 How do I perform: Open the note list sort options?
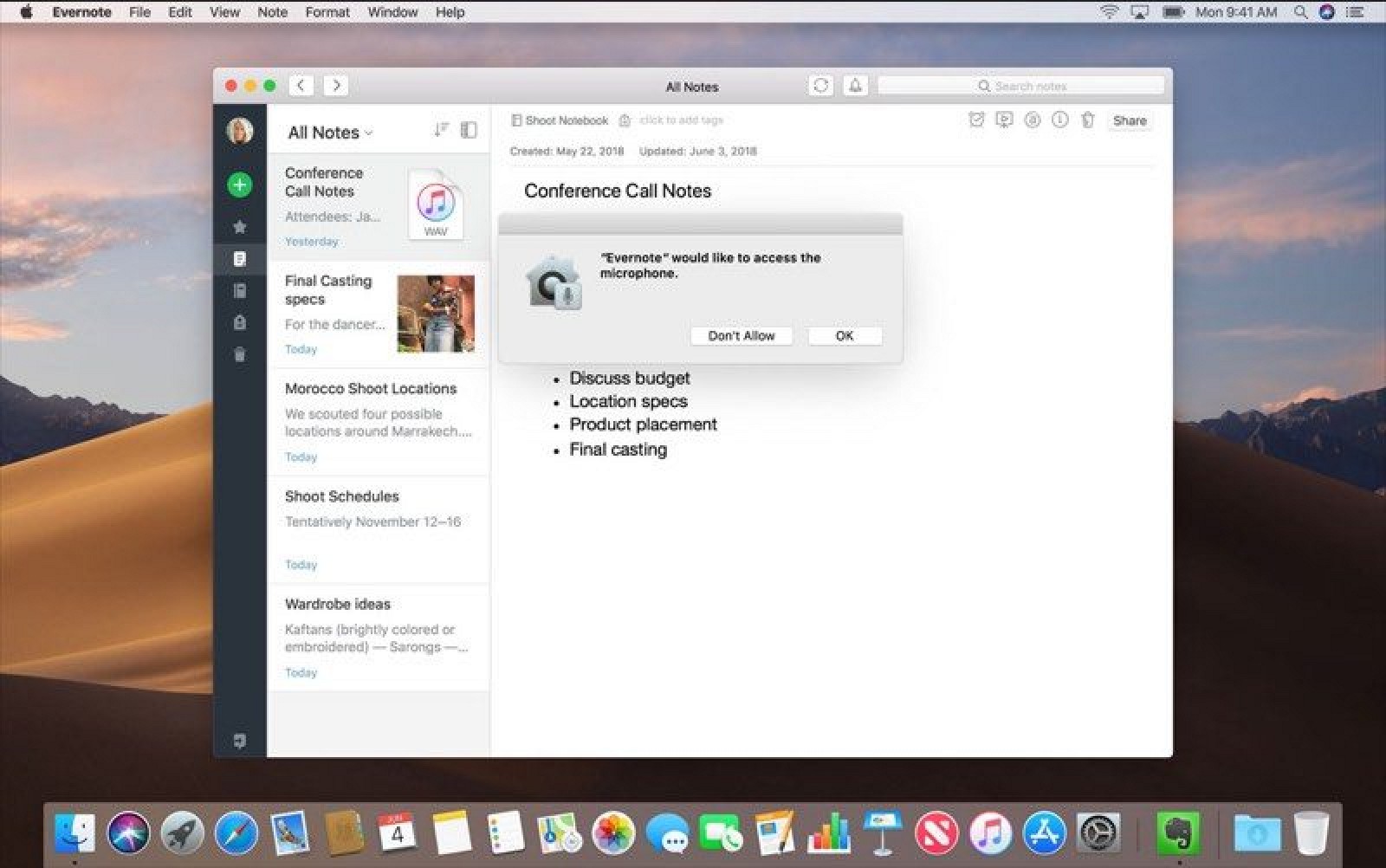tap(441, 130)
